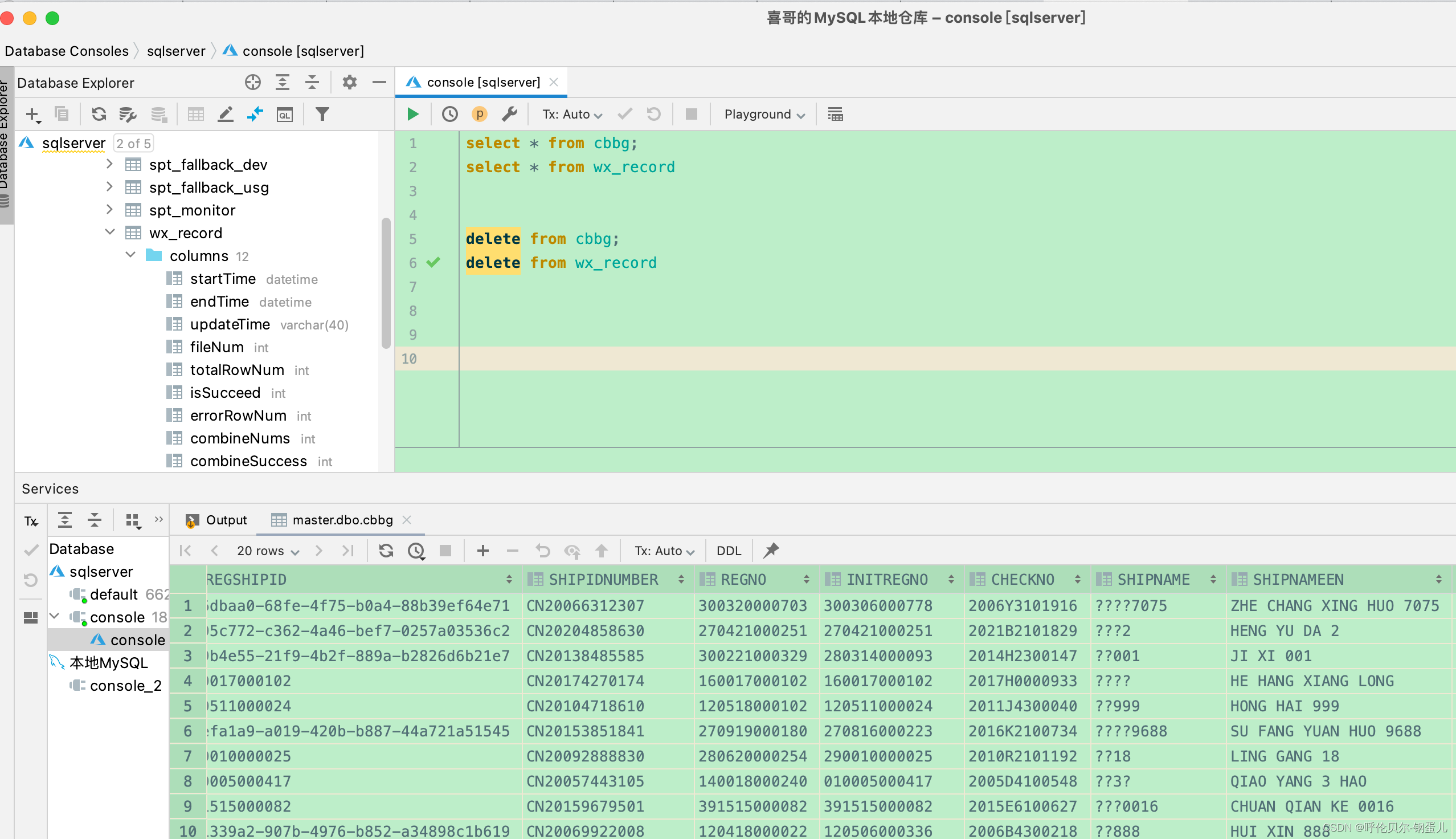Open the filter icon in Database Explorer
Viewport: 1456px width, 839px height.
(322, 114)
